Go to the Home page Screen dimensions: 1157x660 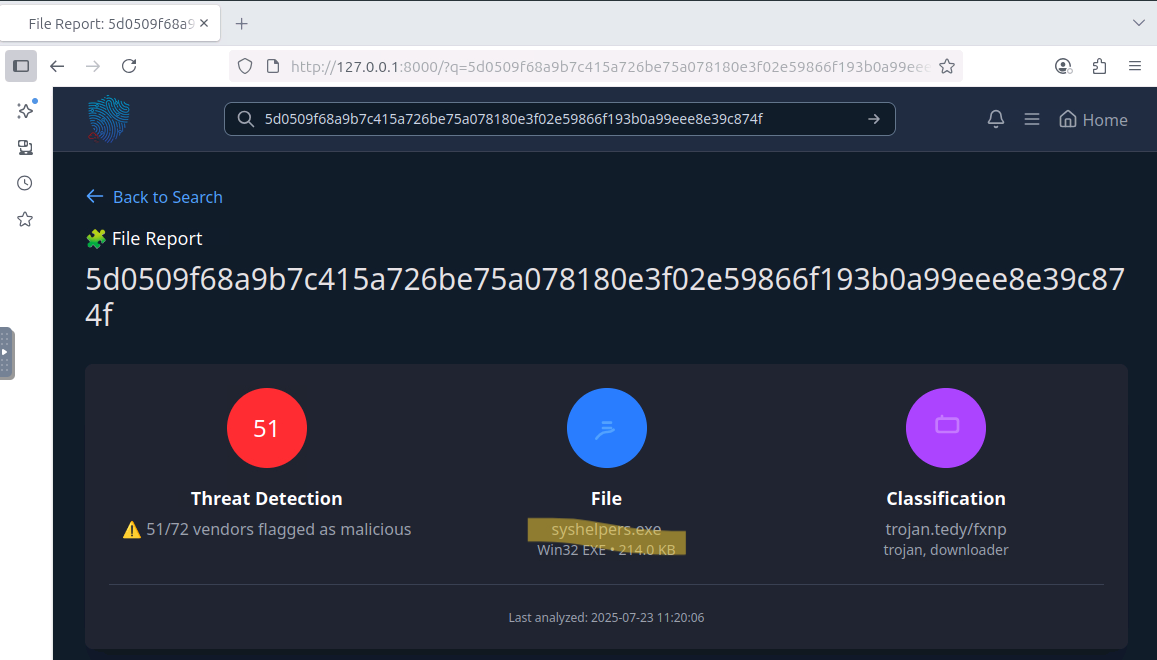click(x=1093, y=120)
